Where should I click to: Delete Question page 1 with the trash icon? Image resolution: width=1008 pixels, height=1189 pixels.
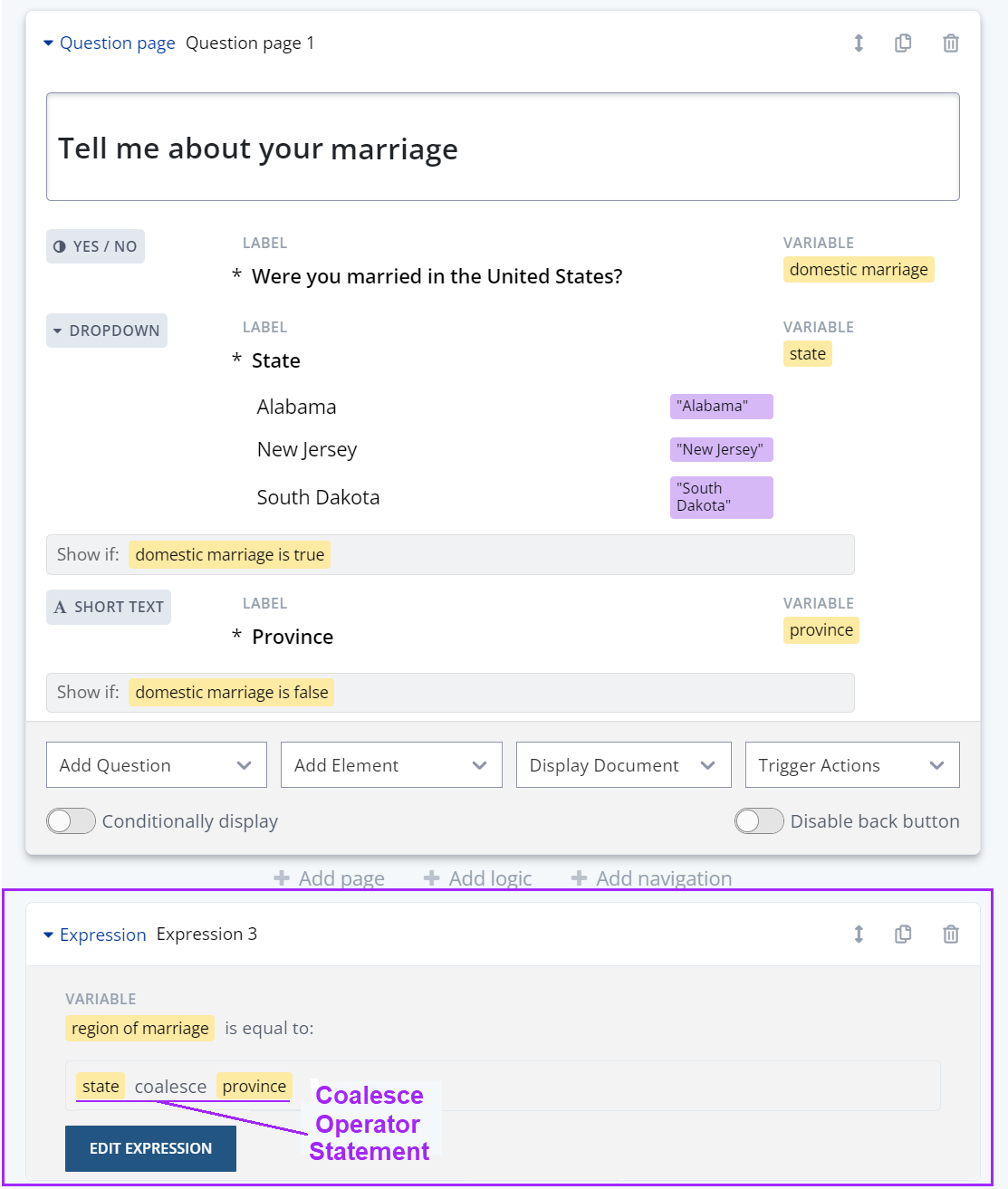coord(951,43)
